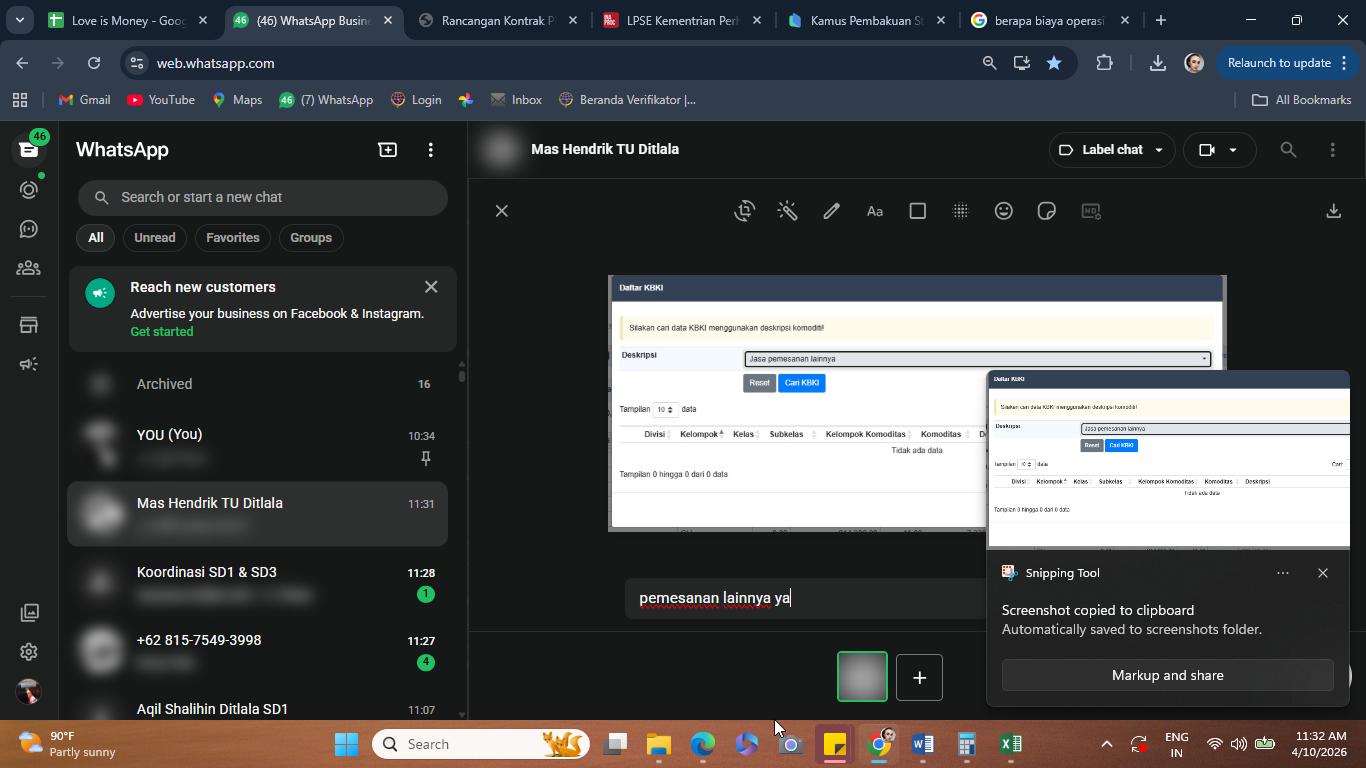The width and height of the screenshot is (1366, 768).
Task: Close the Snipping Tool notification
Action: (x=1323, y=573)
